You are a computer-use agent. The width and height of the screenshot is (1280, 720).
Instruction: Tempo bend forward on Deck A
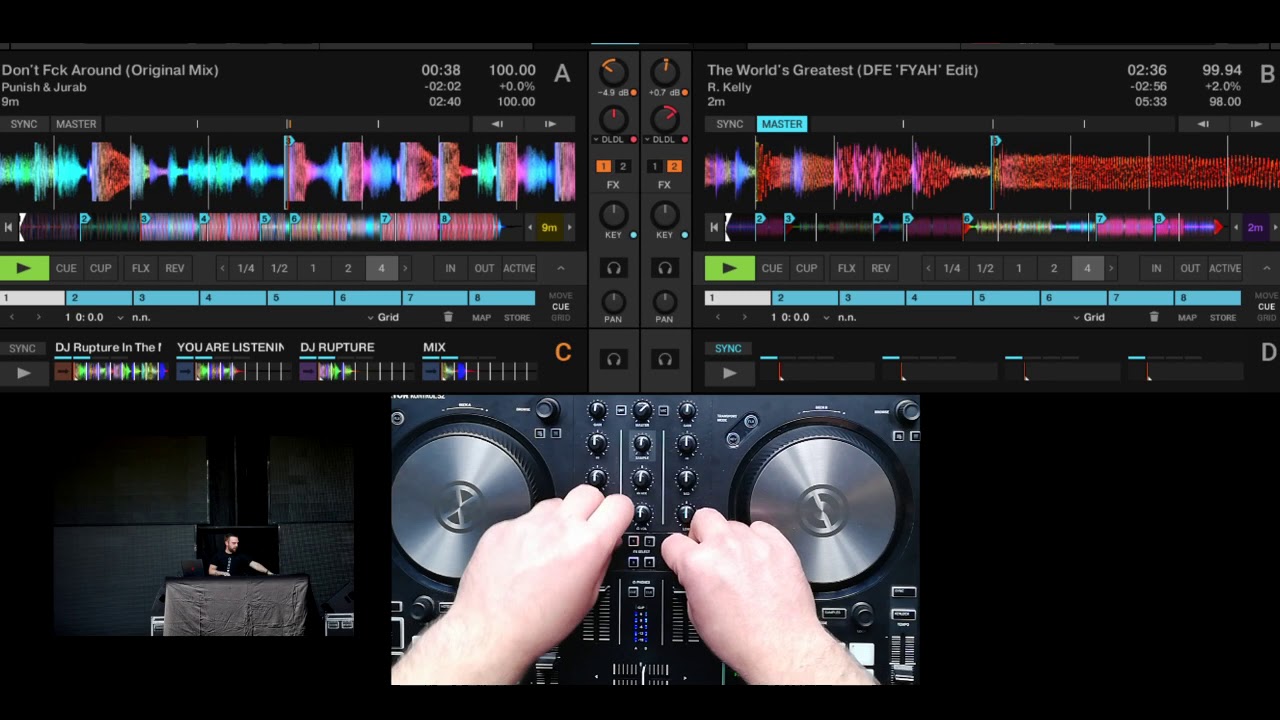(550, 124)
